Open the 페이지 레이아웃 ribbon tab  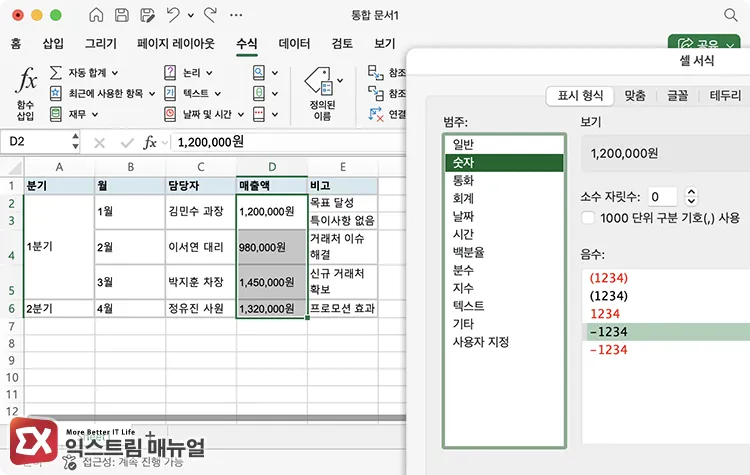tap(176, 44)
